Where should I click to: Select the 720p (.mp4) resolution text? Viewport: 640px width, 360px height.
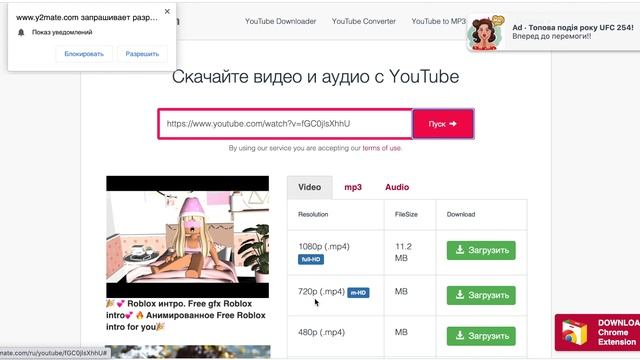coord(322,291)
